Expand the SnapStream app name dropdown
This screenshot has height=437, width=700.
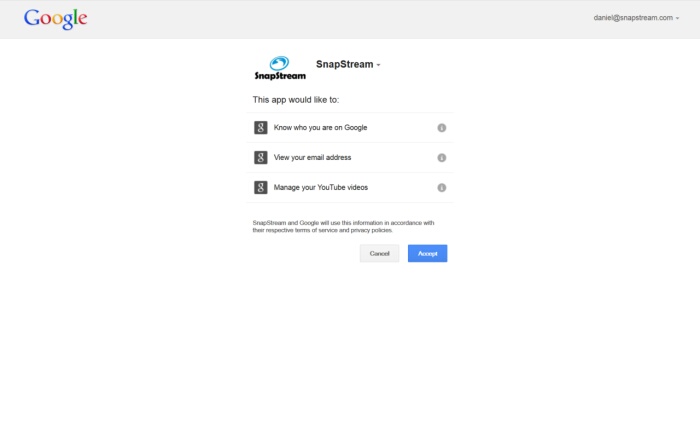tap(348, 64)
